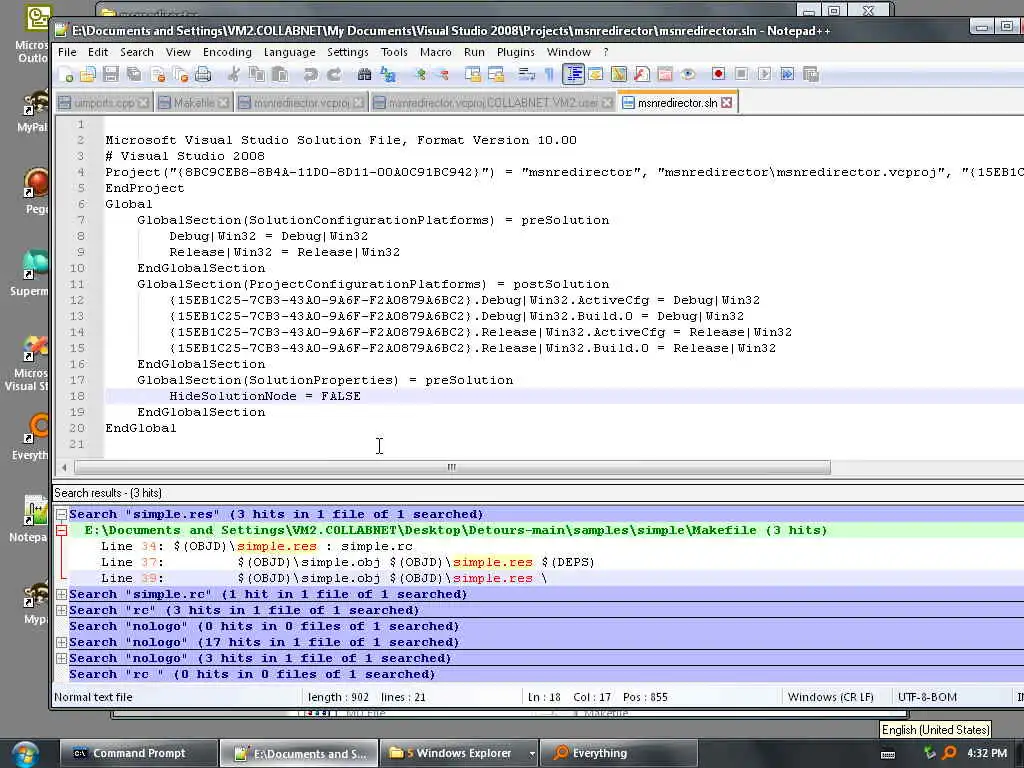
Task: Click the Close All toolbar icon
Action: pyautogui.click(x=180, y=74)
